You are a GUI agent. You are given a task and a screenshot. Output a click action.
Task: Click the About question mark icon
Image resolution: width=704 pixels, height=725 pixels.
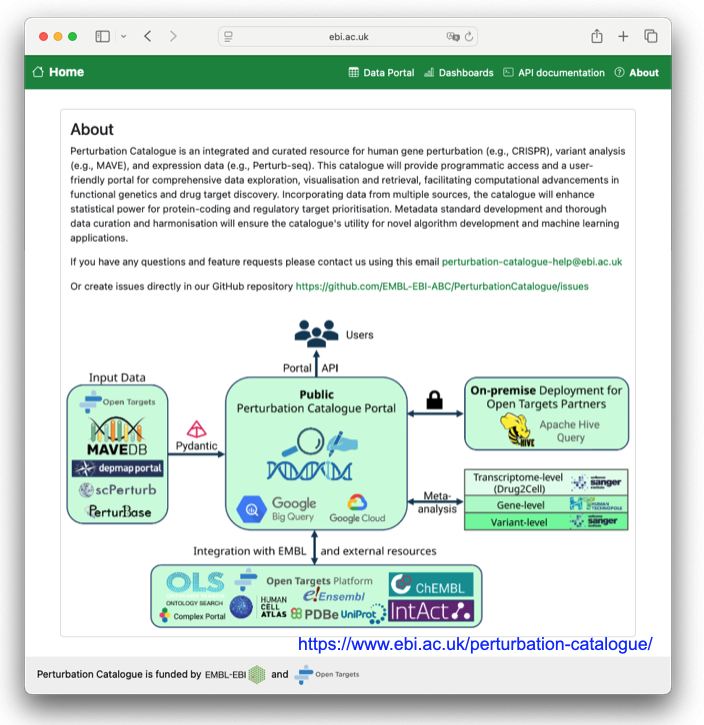pos(619,72)
